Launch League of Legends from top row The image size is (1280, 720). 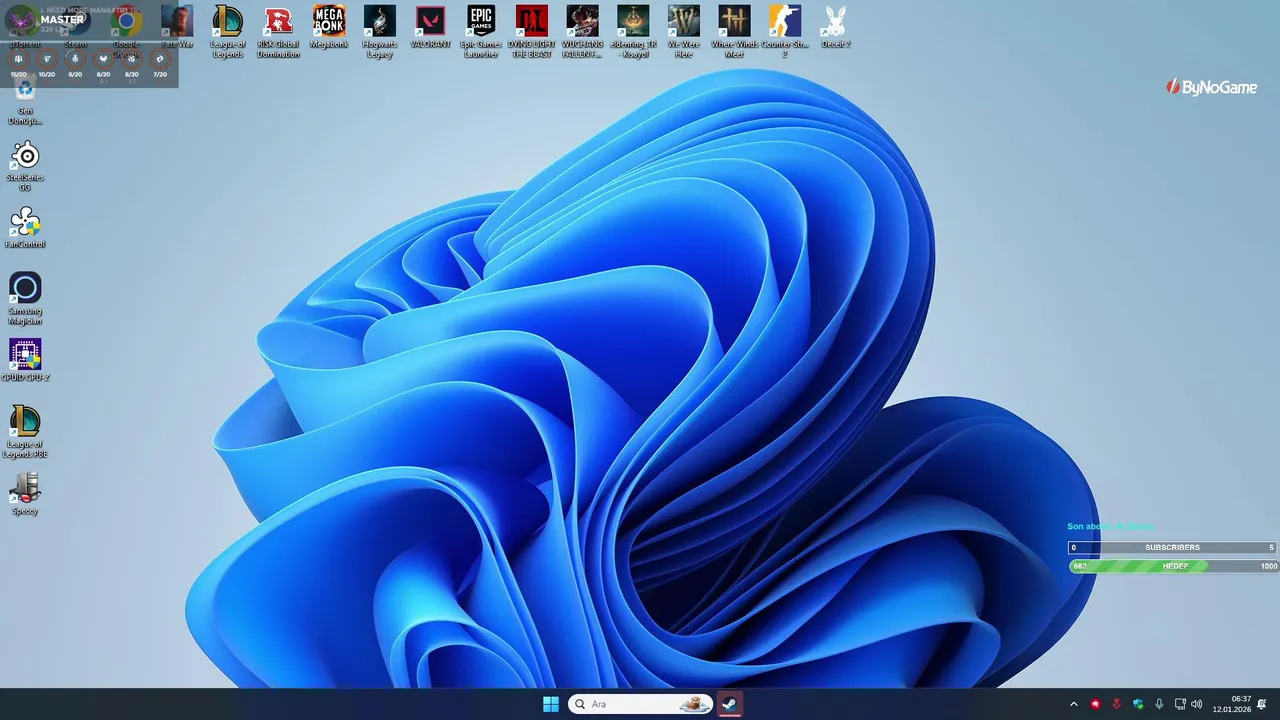228,32
